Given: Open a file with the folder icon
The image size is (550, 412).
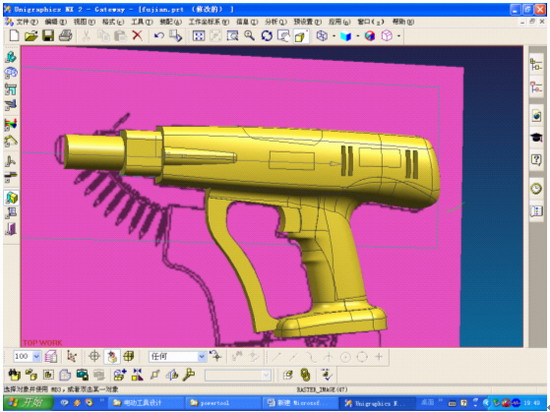Looking at the screenshot, I should click(31, 35).
